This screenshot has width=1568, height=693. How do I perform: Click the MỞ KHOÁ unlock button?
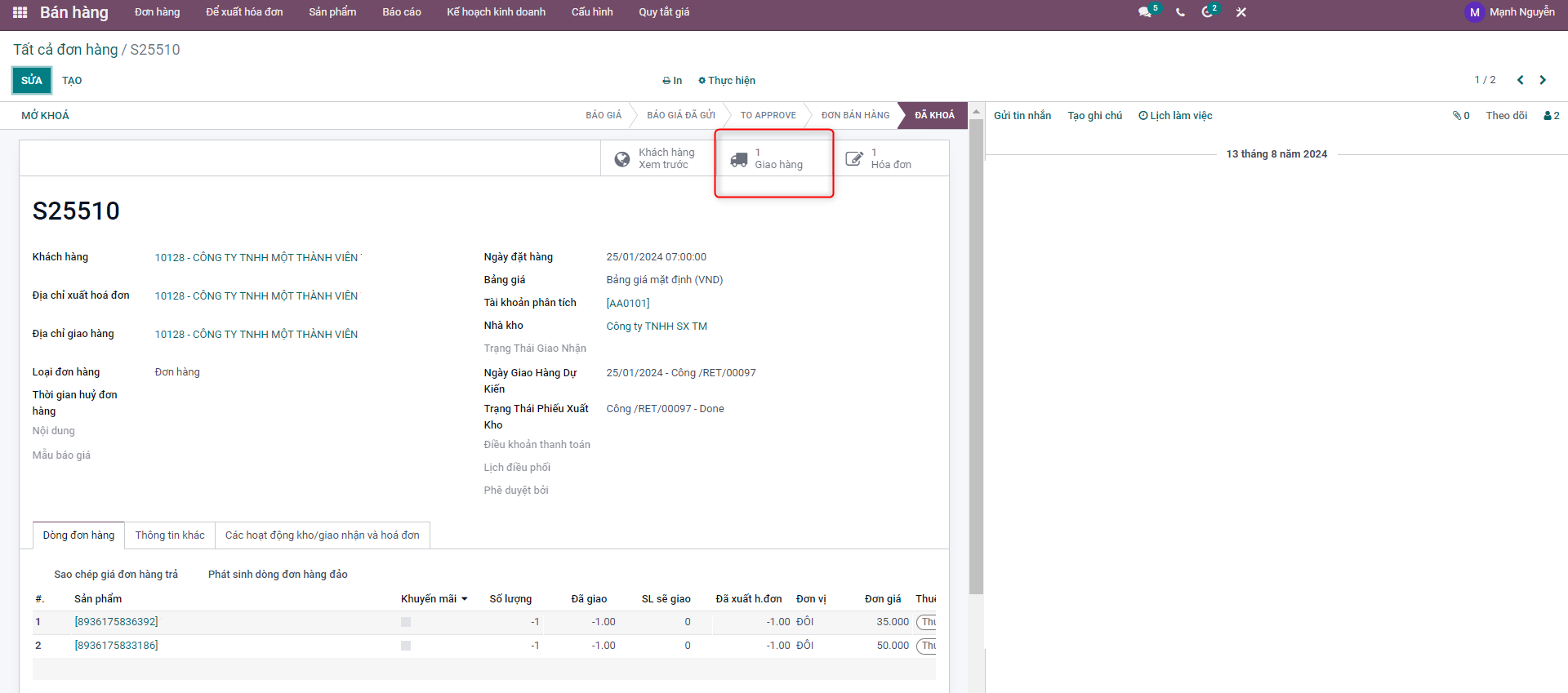45,116
